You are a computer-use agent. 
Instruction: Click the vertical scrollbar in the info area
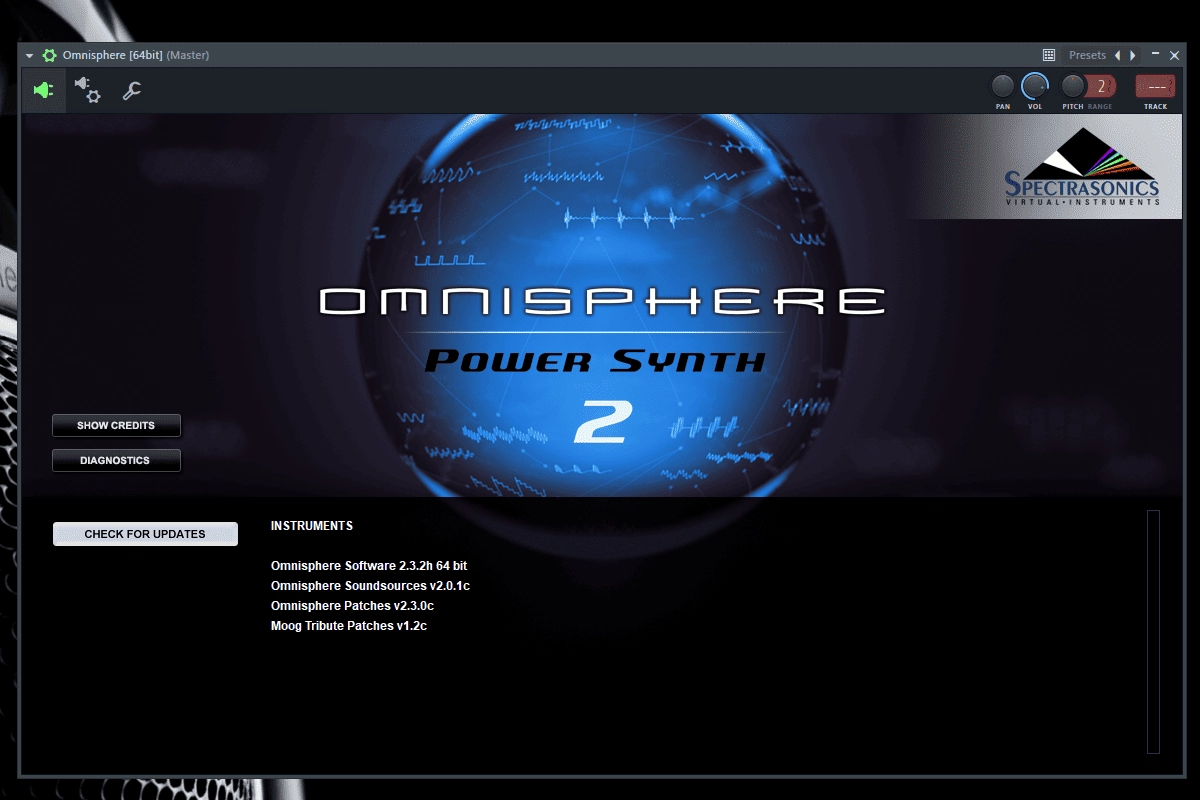point(1153,631)
